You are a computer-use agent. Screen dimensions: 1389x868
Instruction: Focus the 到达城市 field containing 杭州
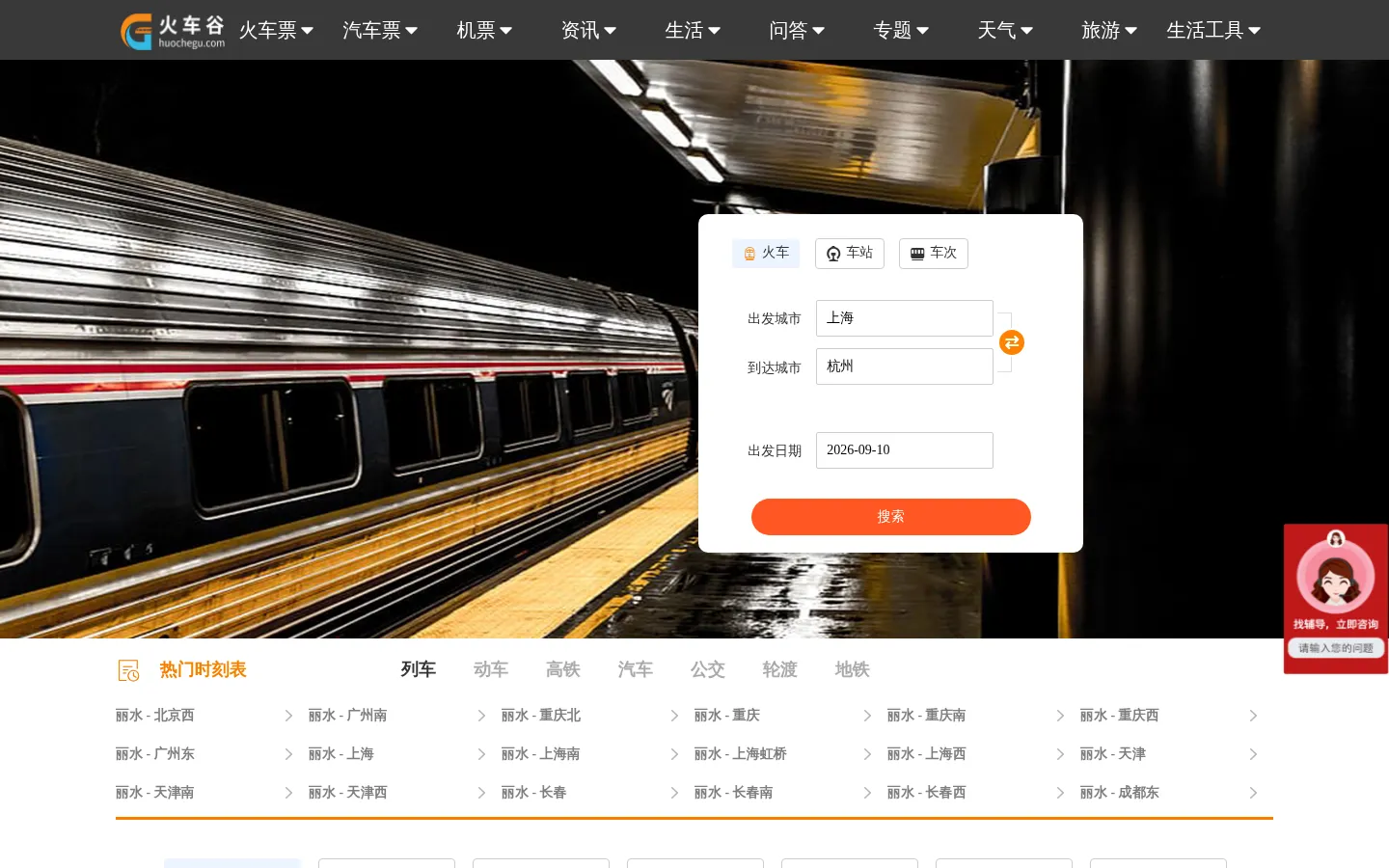[x=905, y=366]
